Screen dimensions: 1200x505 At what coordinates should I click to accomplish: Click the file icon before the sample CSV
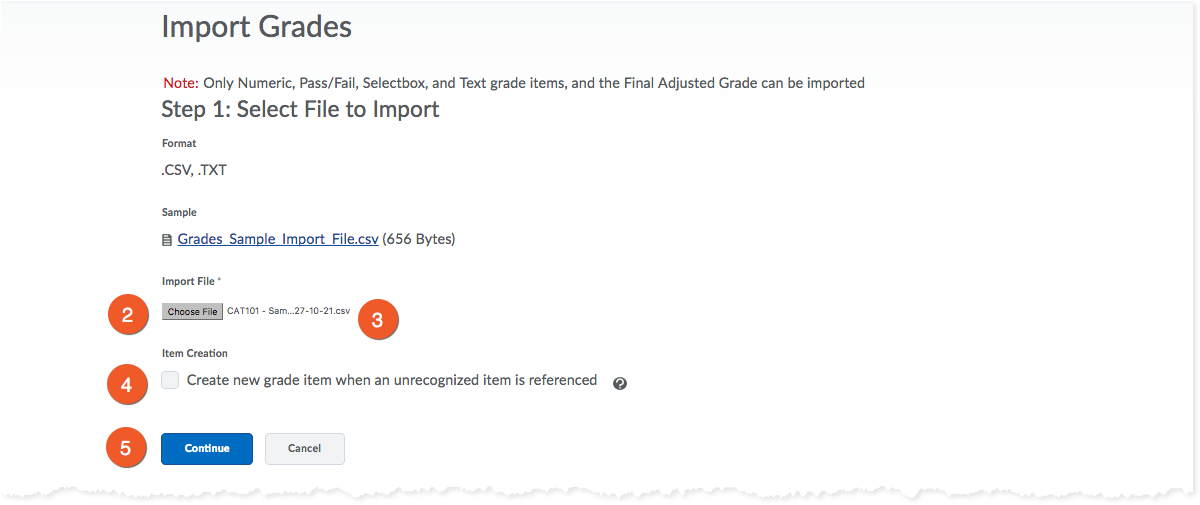pos(167,240)
